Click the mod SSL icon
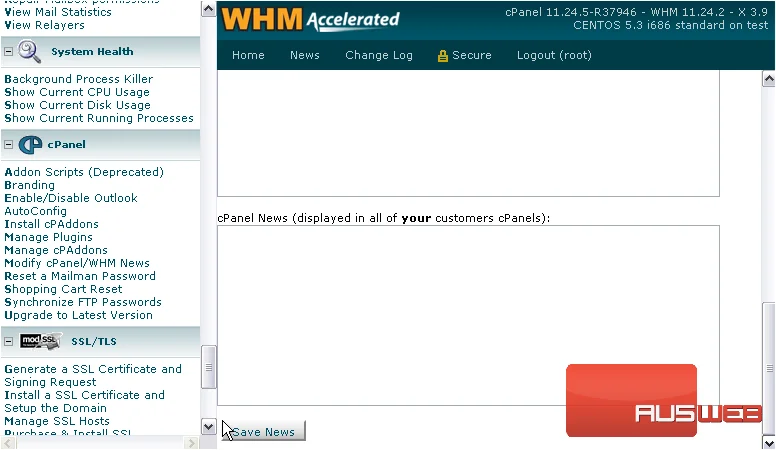Viewport: 776px width, 450px height. [x=41, y=341]
